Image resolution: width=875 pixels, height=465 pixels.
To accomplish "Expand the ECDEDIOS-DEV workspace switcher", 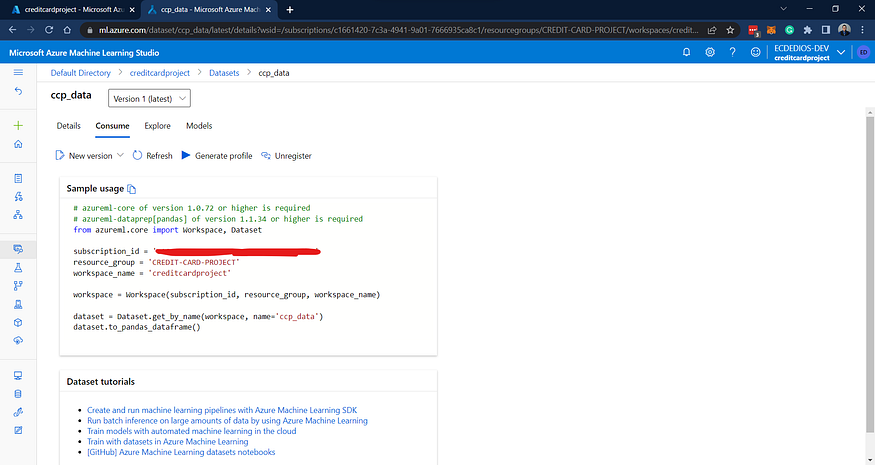I will click(x=840, y=52).
